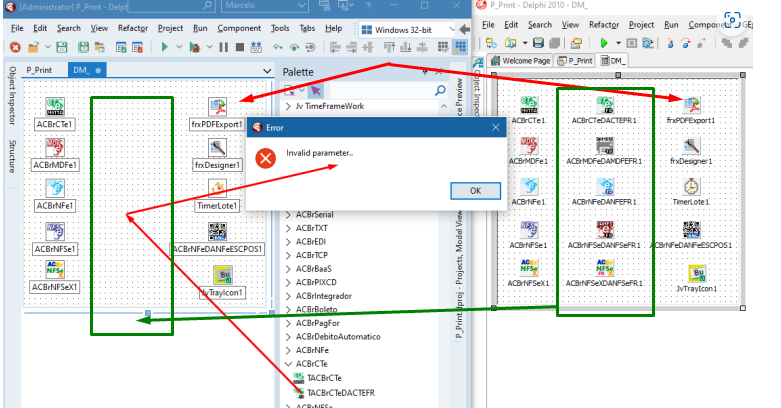Open Refactor menu in left IDE
This screenshot has height=408, width=781.
pyautogui.click(x=132, y=28)
